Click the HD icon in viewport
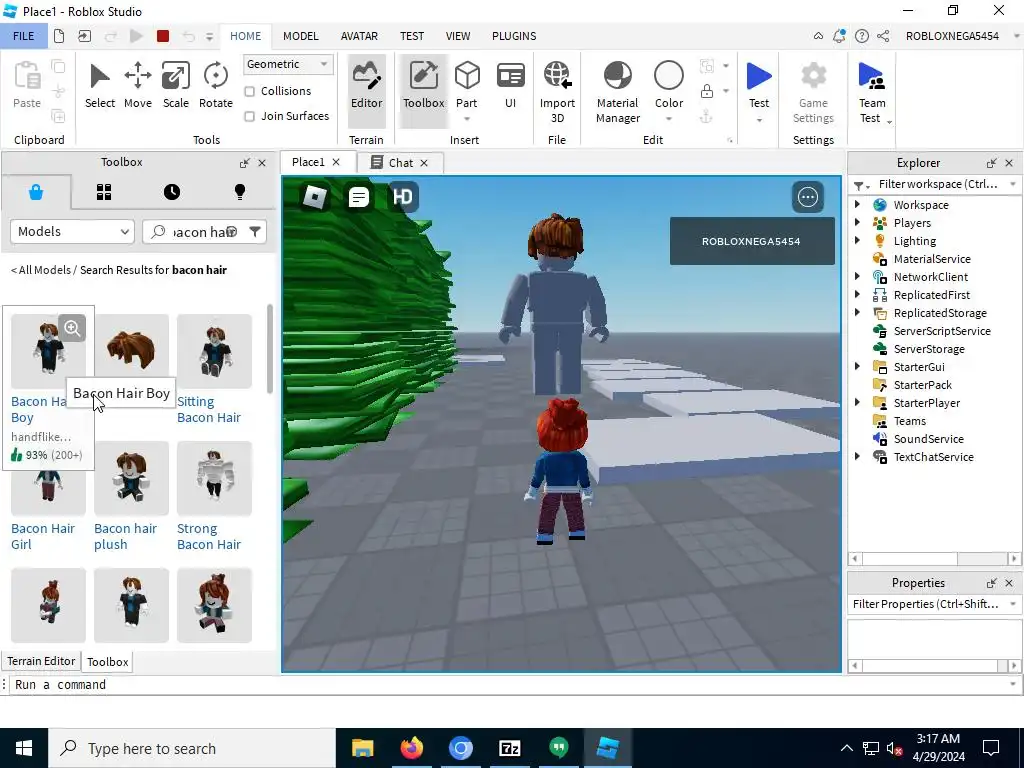This screenshot has width=1024, height=768. [x=402, y=197]
